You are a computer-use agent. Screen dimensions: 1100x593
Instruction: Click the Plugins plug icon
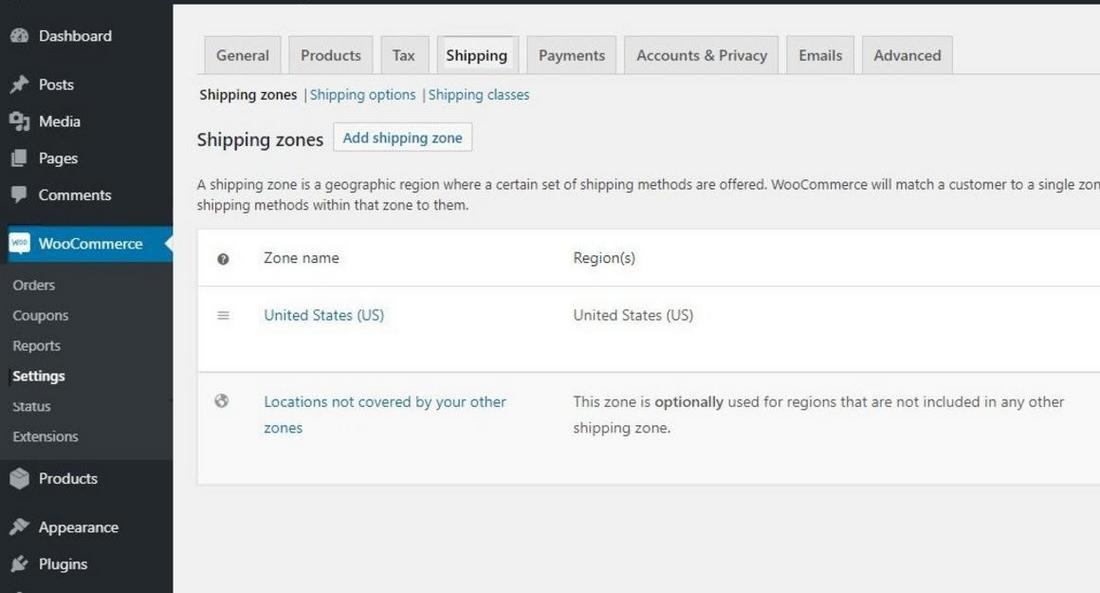click(x=19, y=565)
